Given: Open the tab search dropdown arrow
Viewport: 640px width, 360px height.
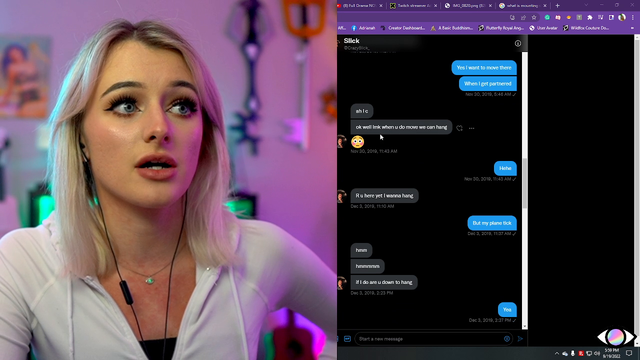Looking at the screenshot, I should 587,5.
